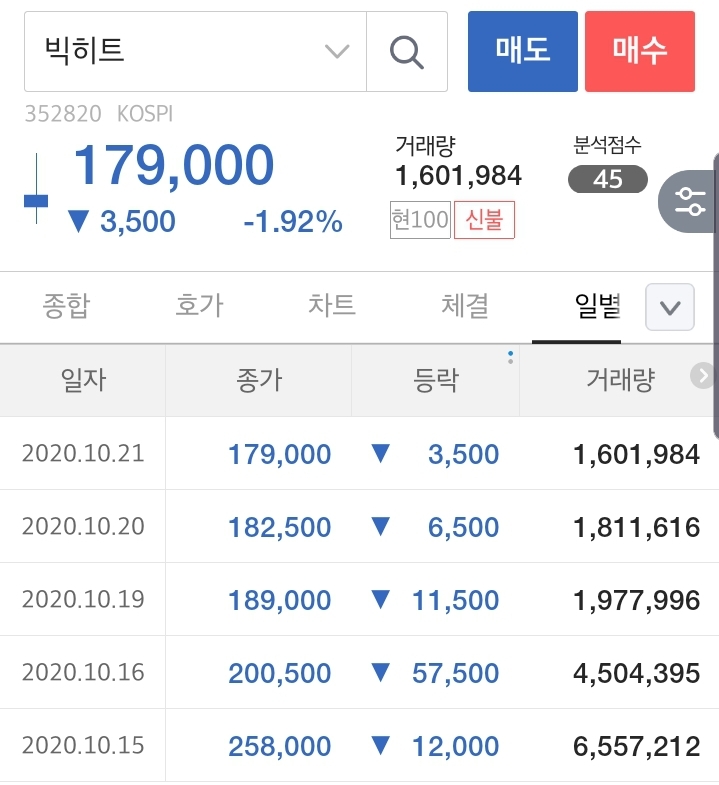The width and height of the screenshot is (719, 785).
Task: Open the floating filter settings icon
Action: pyautogui.click(x=691, y=201)
